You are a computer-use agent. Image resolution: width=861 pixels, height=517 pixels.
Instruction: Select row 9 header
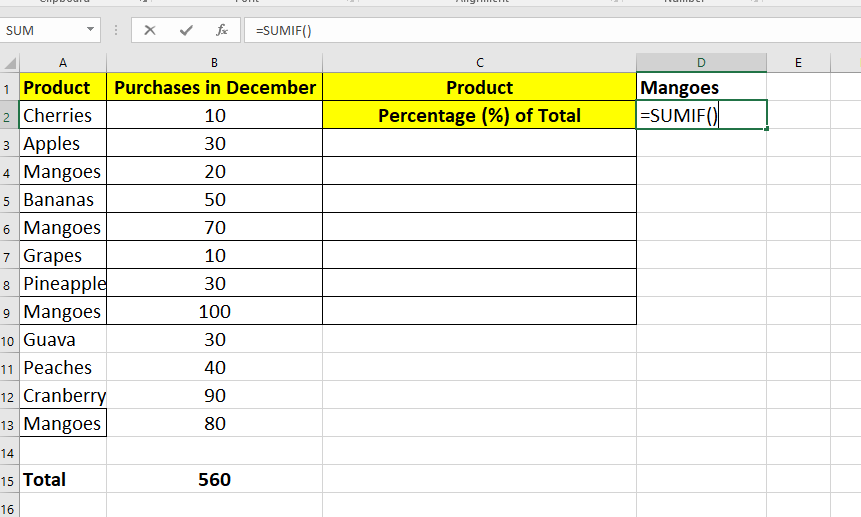coord(9,312)
